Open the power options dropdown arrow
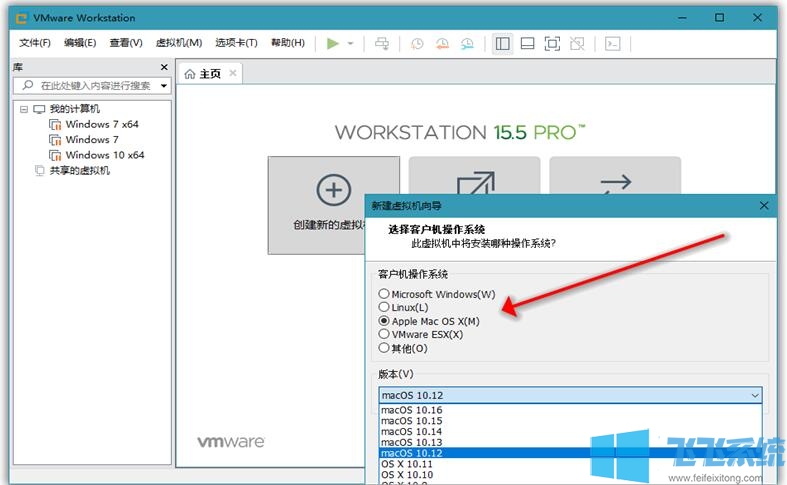Screen dimensions: 787x485 [350, 44]
